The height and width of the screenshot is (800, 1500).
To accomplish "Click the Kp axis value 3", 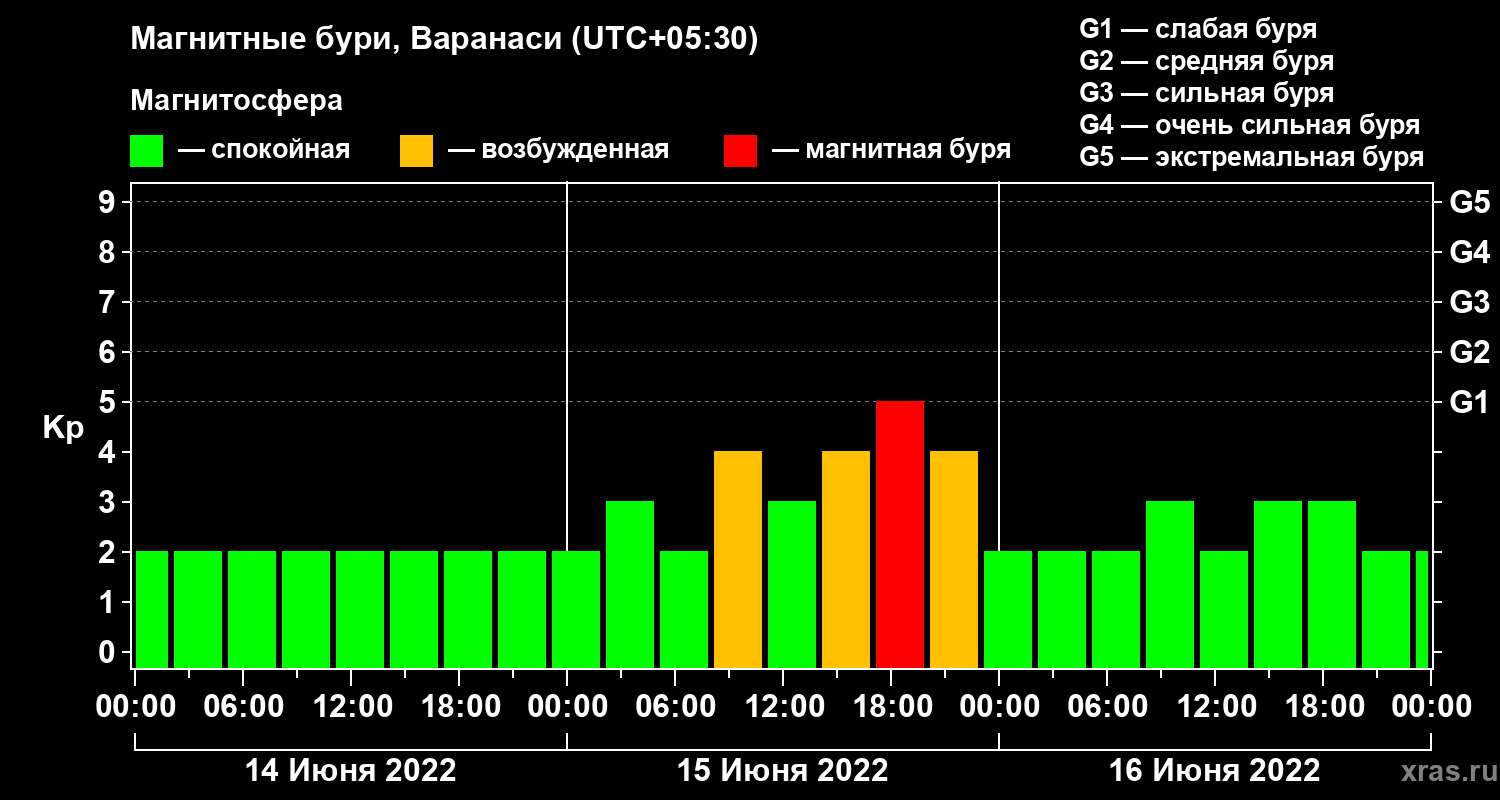I will [x=109, y=502].
